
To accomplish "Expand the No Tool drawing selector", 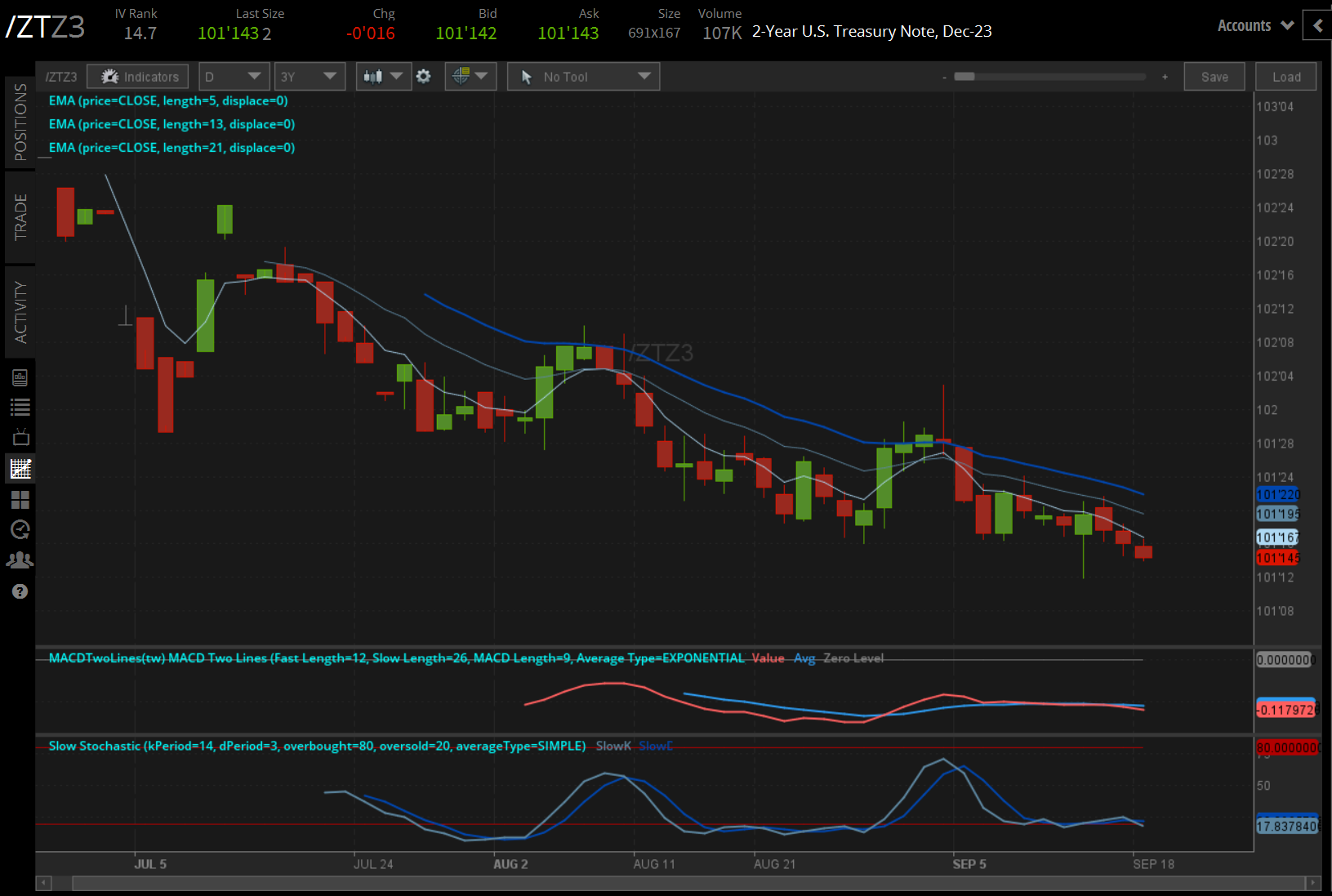I will pyautogui.click(x=583, y=77).
